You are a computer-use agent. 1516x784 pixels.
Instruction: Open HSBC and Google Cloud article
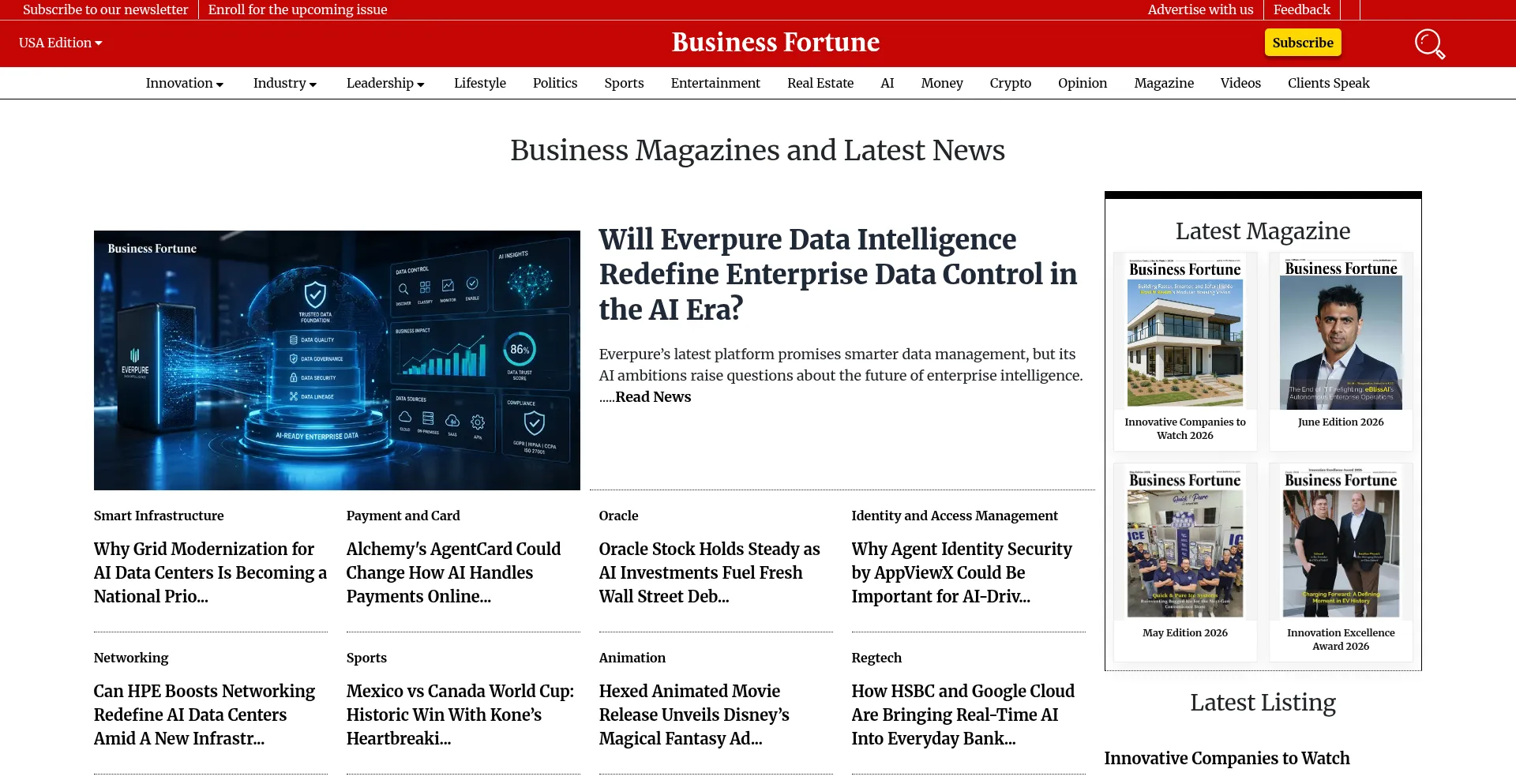(x=963, y=715)
